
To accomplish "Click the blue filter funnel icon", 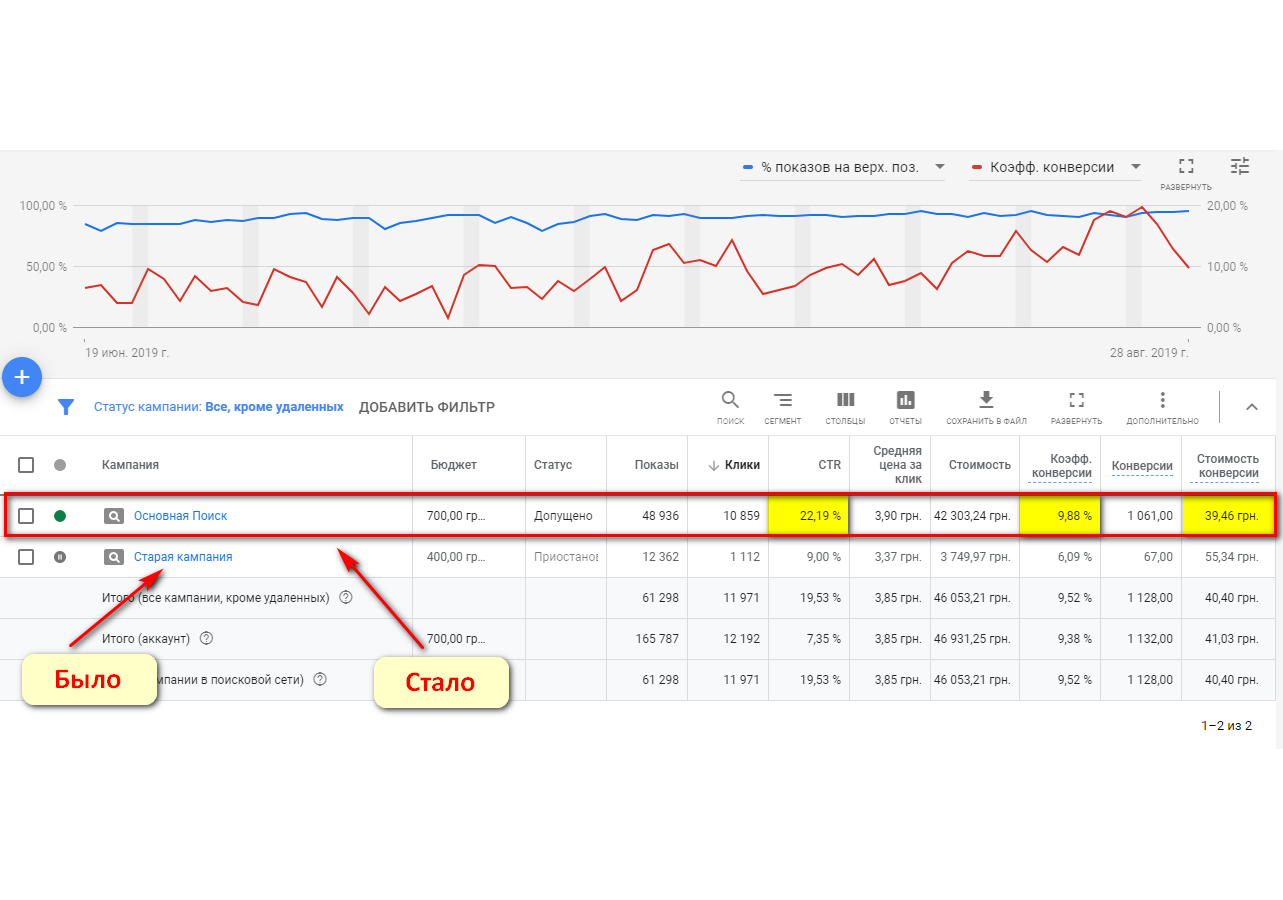I will click(x=66, y=407).
